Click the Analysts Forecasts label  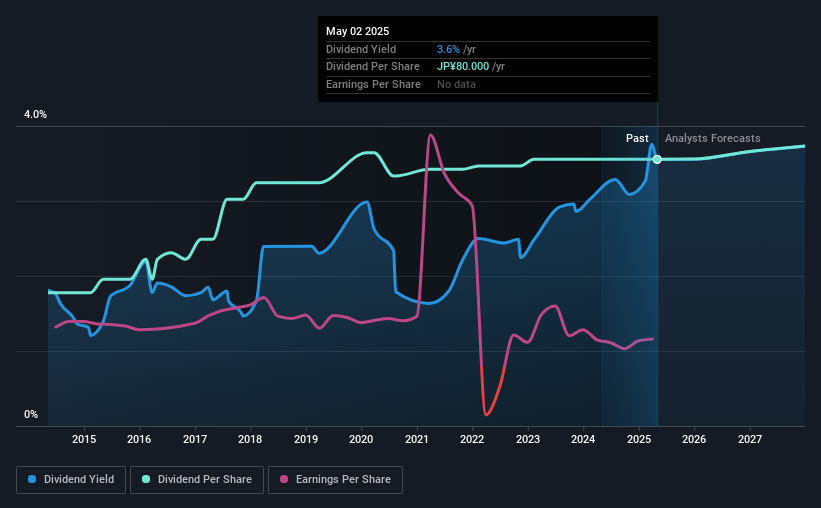[713, 138]
